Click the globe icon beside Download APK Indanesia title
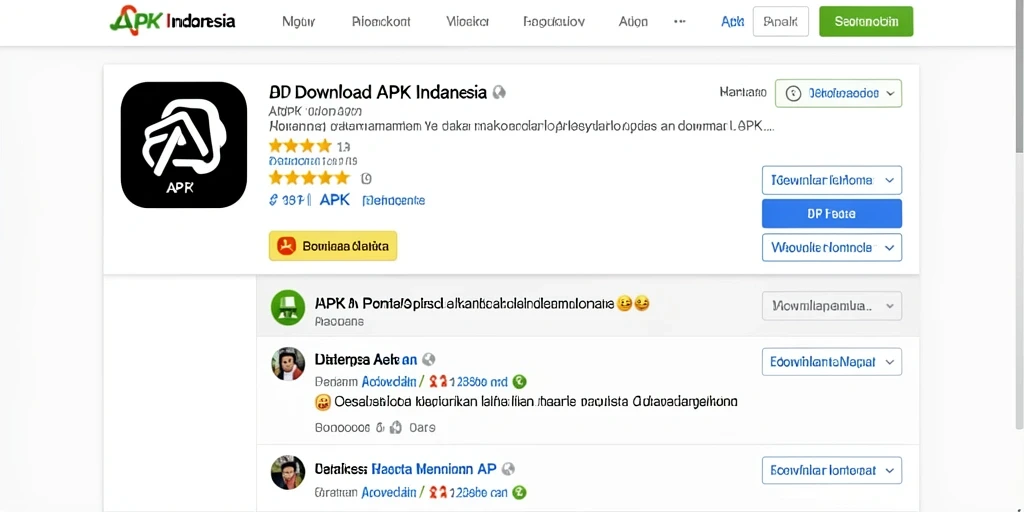 click(x=499, y=92)
